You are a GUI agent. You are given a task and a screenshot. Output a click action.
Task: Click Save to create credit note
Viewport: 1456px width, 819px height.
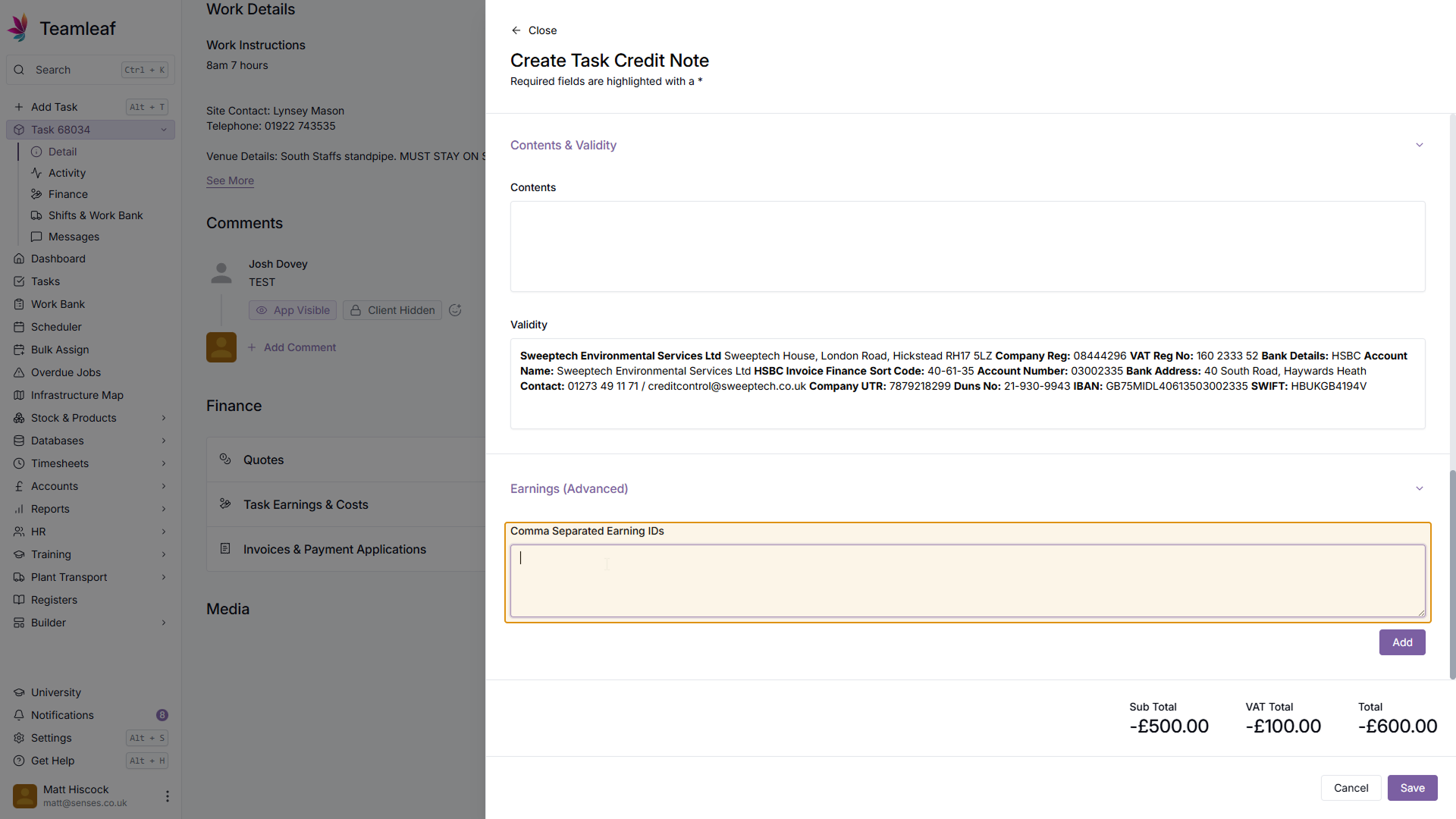(1411, 788)
